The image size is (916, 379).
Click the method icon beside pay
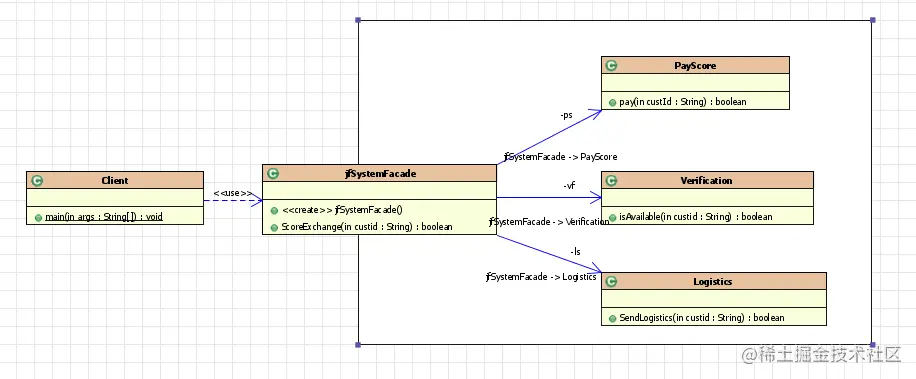(612, 102)
